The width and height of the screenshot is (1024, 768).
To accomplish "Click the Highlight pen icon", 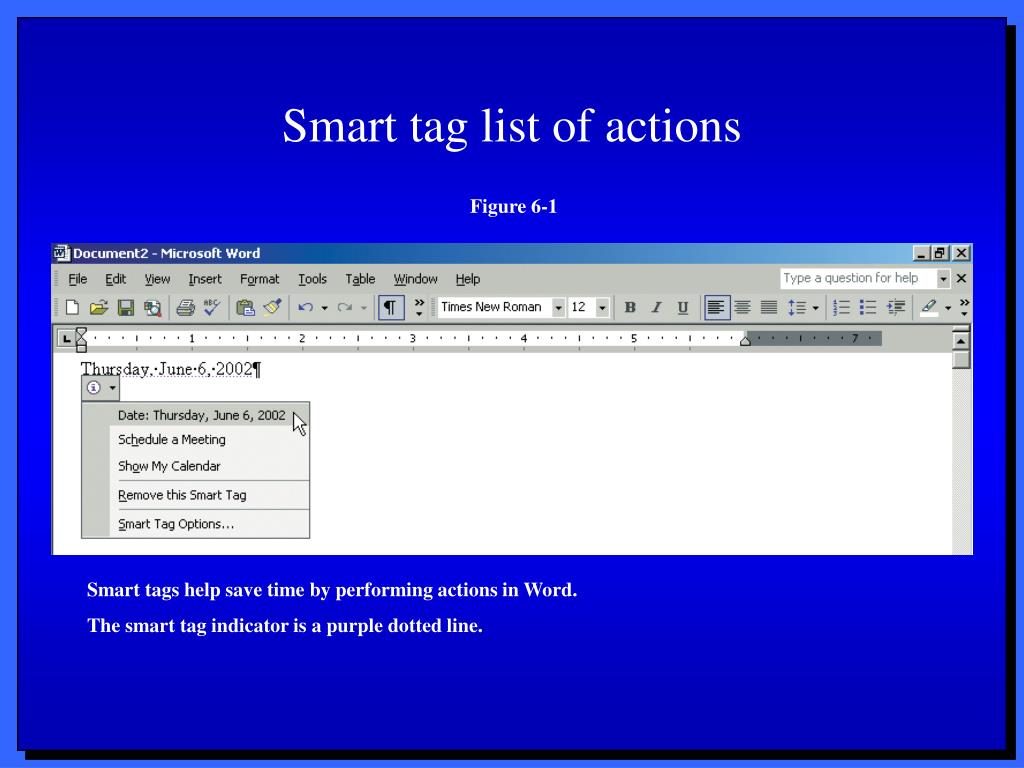I will click(x=929, y=308).
